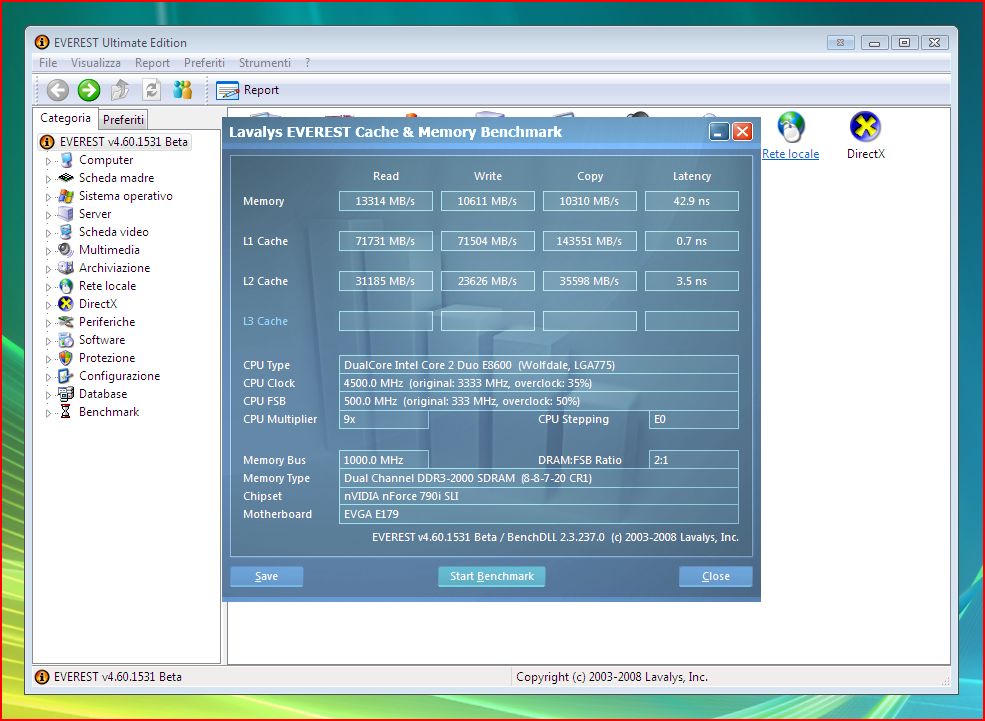Select the Scheda madre motherboard icon
The image size is (985, 721).
[66, 178]
